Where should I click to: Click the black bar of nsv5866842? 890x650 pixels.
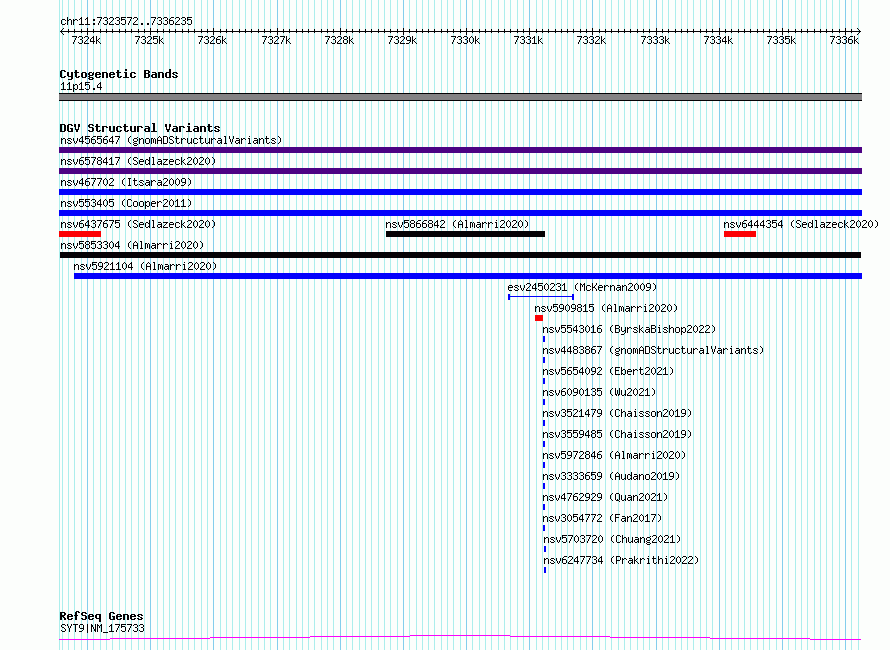click(x=465, y=234)
